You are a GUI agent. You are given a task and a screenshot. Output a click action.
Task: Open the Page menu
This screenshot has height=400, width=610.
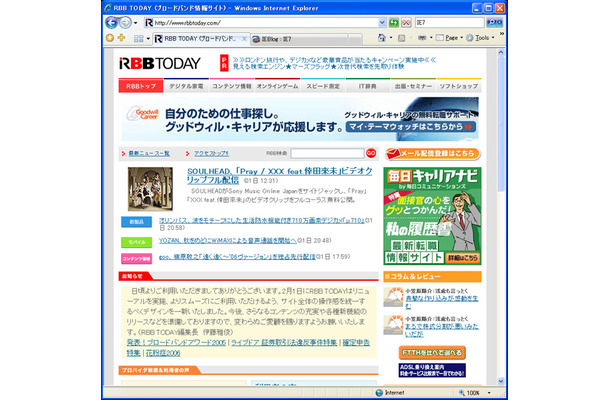(x=449, y=38)
